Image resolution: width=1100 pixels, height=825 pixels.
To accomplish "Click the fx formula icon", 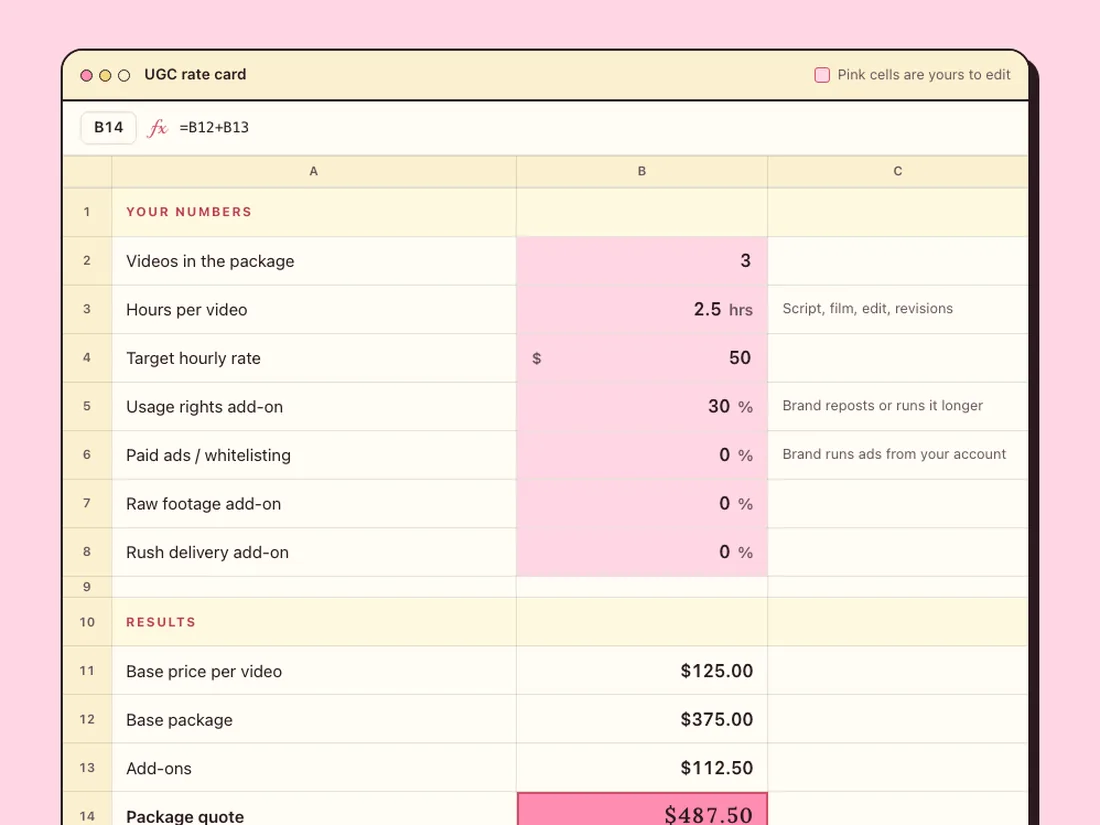I will tap(157, 128).
